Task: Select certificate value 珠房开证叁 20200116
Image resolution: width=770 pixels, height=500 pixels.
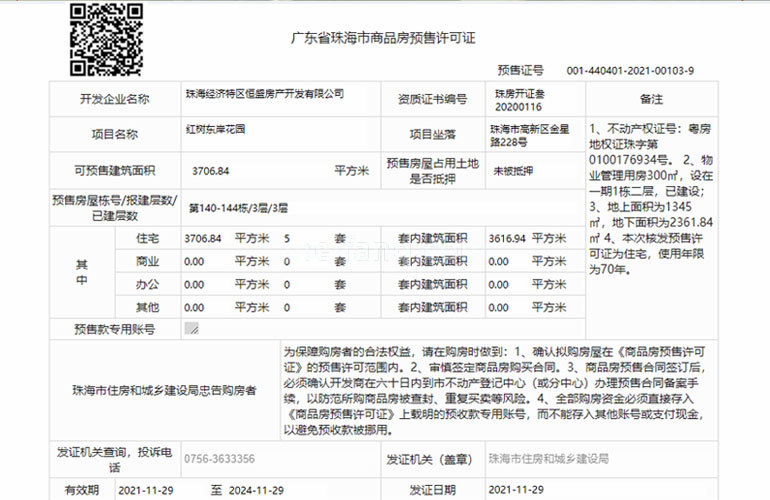Action: pos(520,100)
